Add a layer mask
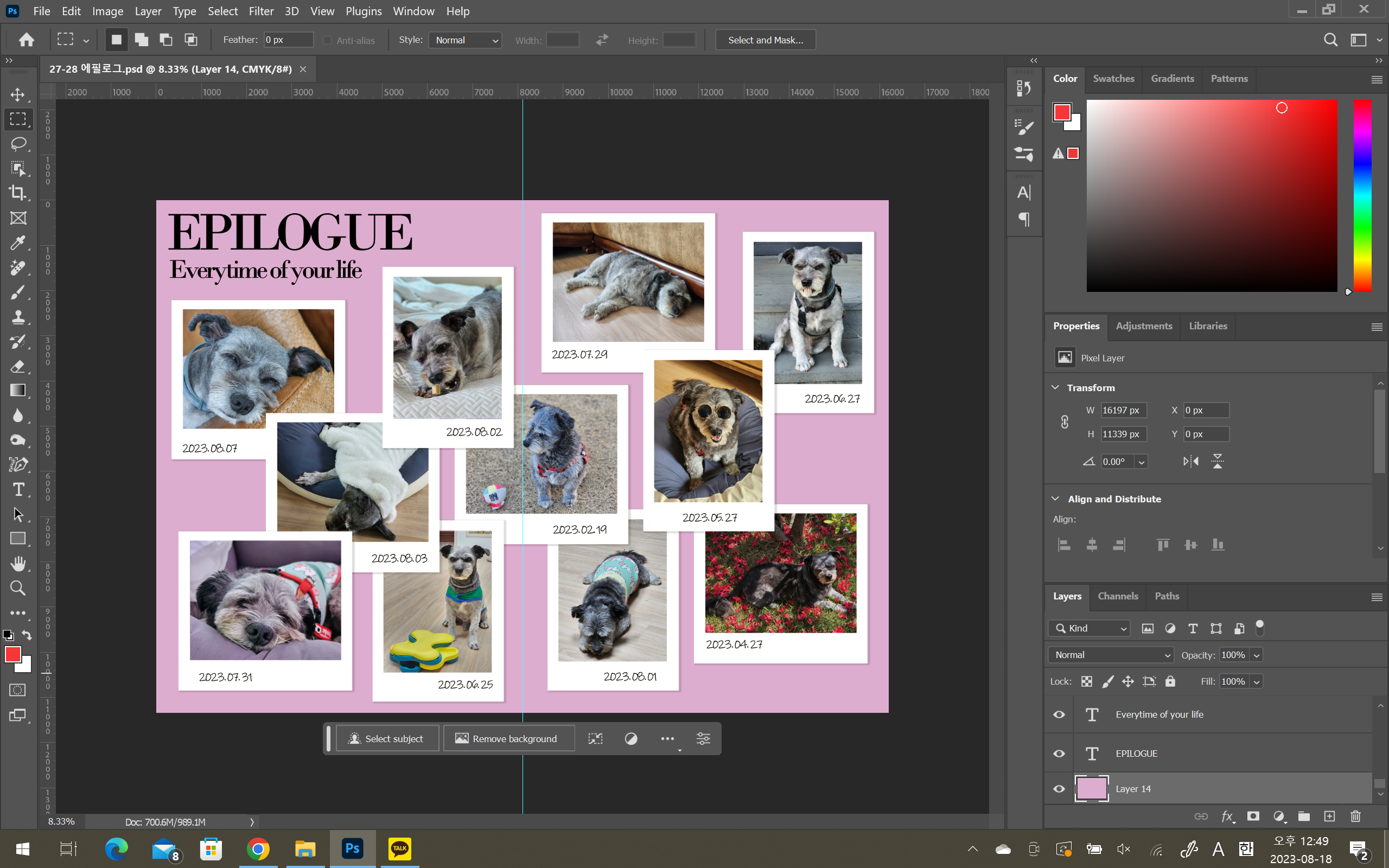The width and height of the screenshot is (1389, 868). click(x=1253, y=816)
